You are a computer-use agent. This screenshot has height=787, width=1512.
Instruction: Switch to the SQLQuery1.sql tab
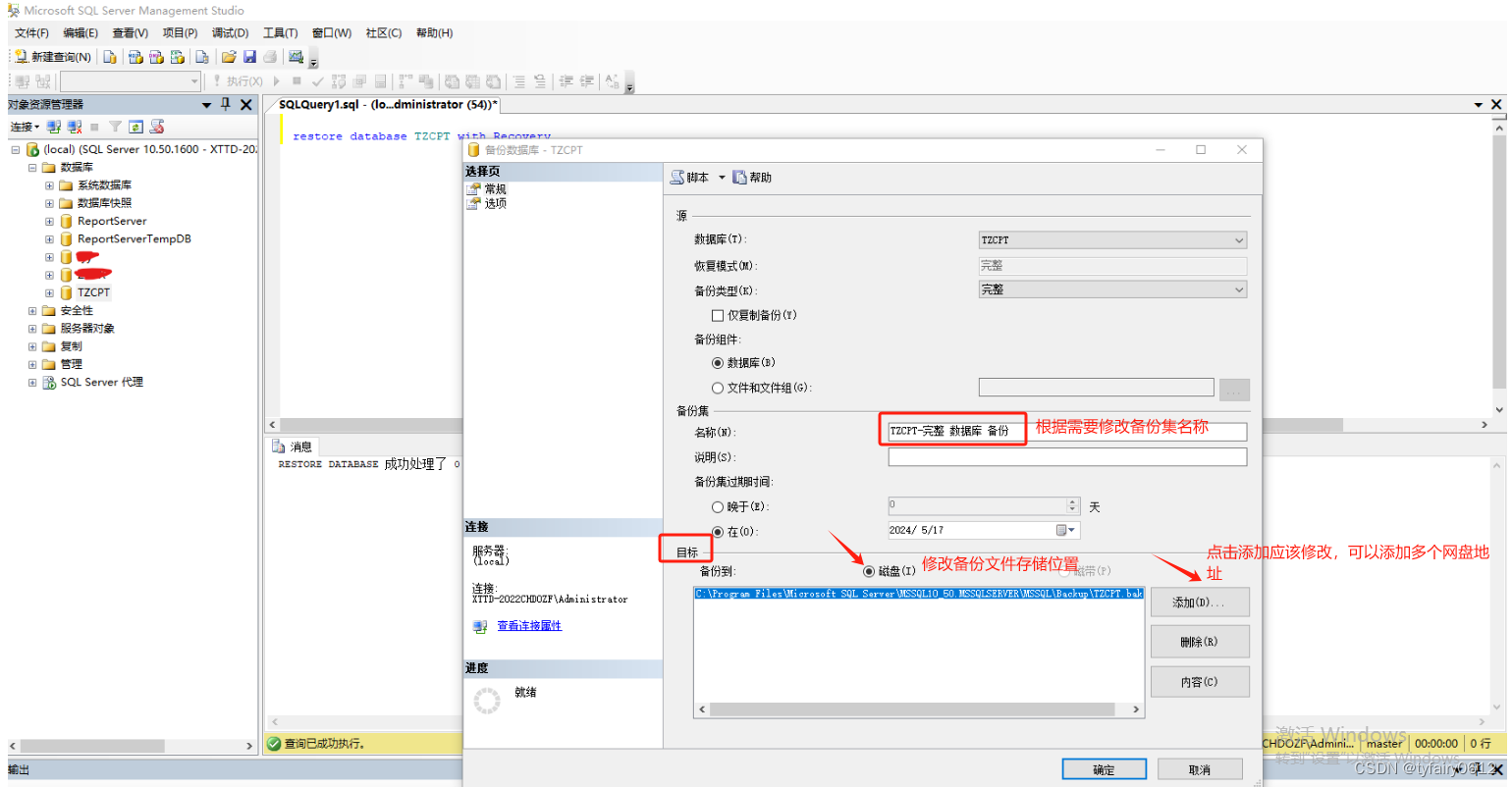388,105
